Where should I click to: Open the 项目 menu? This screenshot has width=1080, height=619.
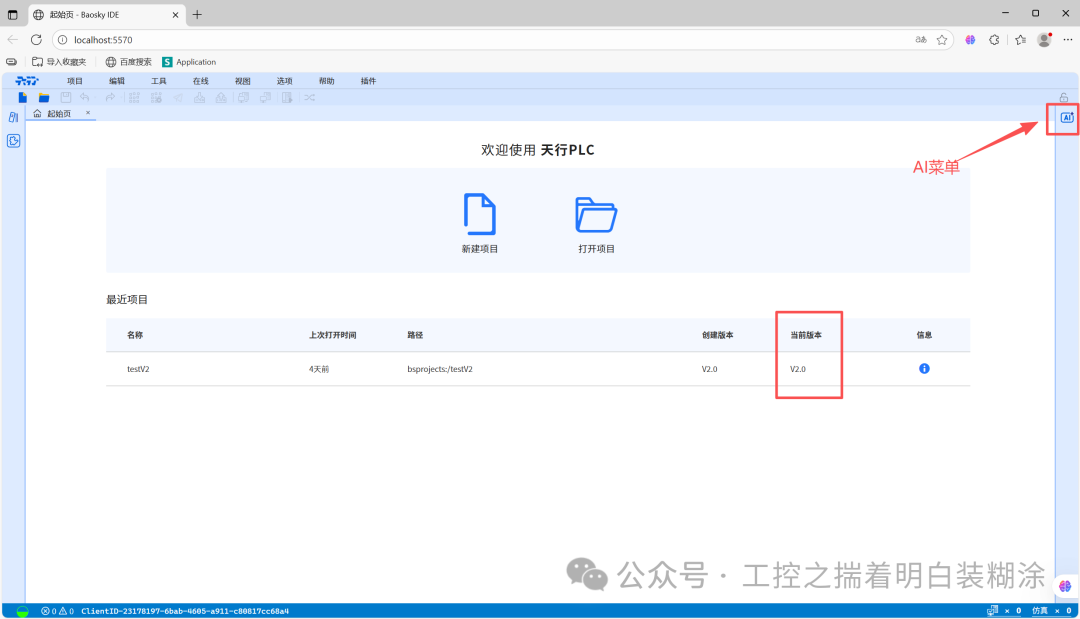click(x=74, y=81)
